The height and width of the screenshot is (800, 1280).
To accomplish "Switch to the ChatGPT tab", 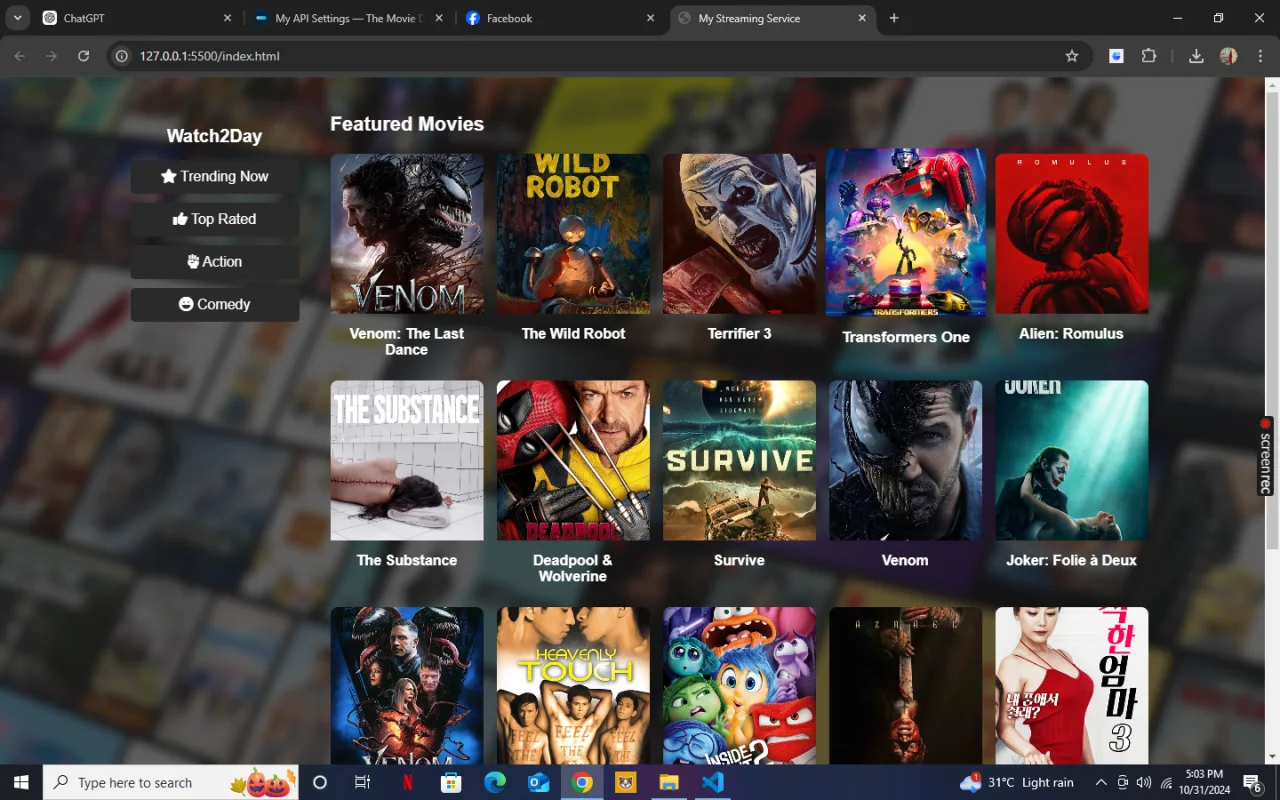I will pos(138,19).
